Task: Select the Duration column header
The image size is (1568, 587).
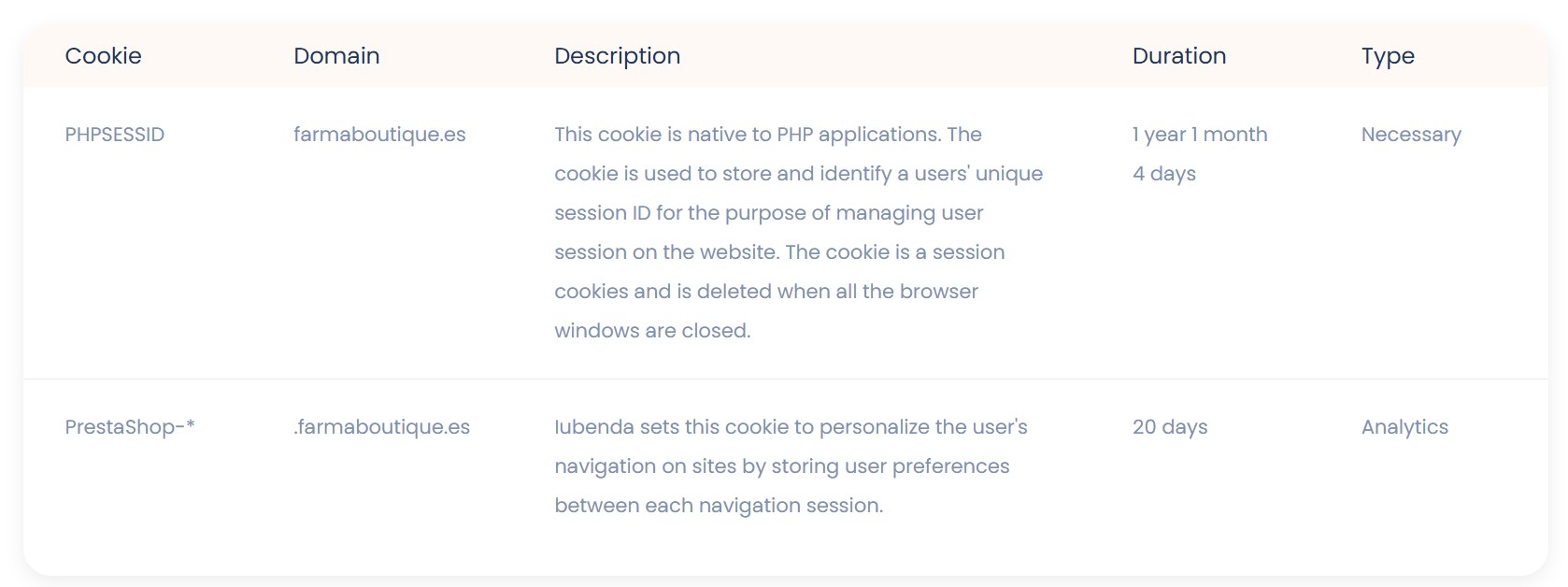Action: [1178, 56]
